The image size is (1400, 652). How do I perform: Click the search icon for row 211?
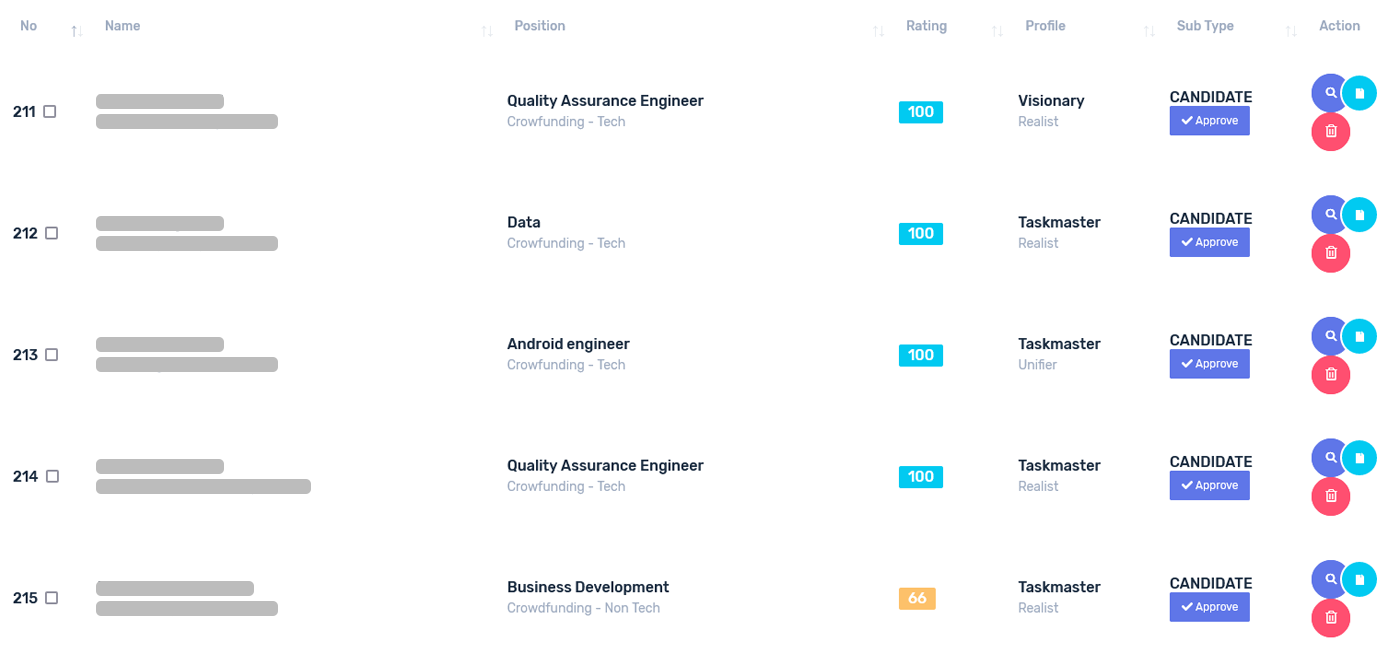point(1330,93)
